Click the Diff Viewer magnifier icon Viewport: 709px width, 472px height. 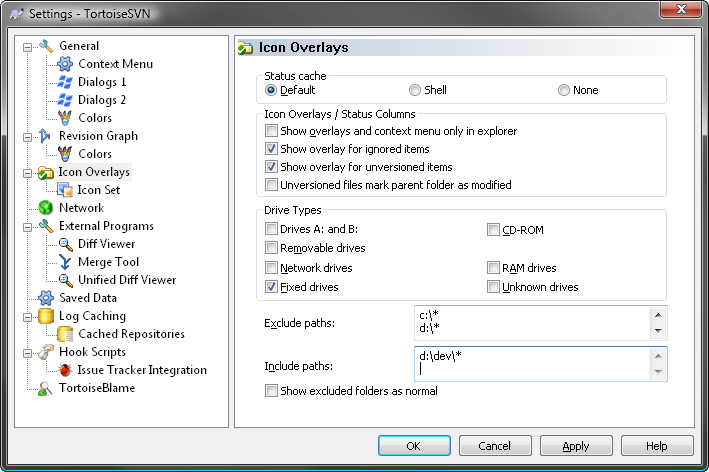65,244
